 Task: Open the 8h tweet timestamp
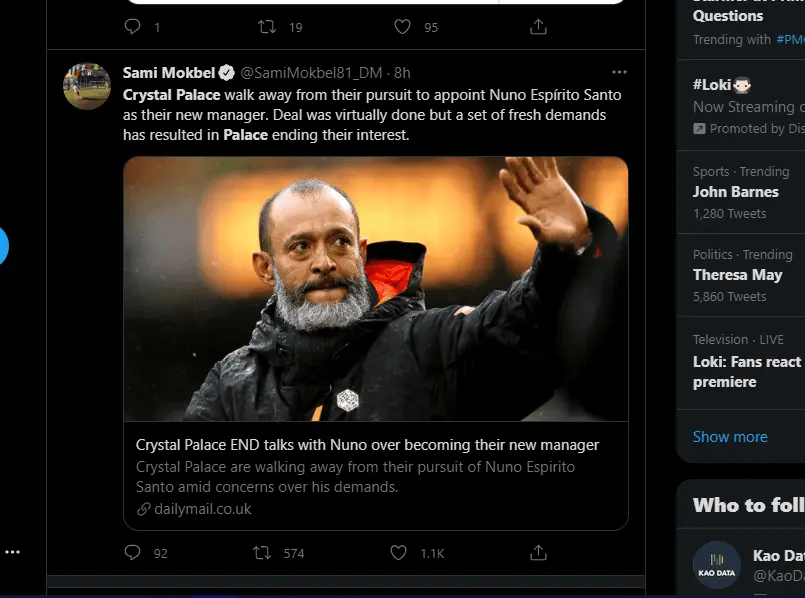coord(402,73)
